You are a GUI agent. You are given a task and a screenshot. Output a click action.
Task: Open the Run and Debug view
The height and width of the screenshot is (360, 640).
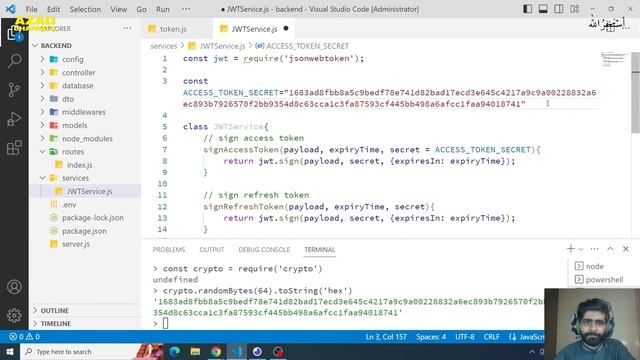(x=14, y=119)
